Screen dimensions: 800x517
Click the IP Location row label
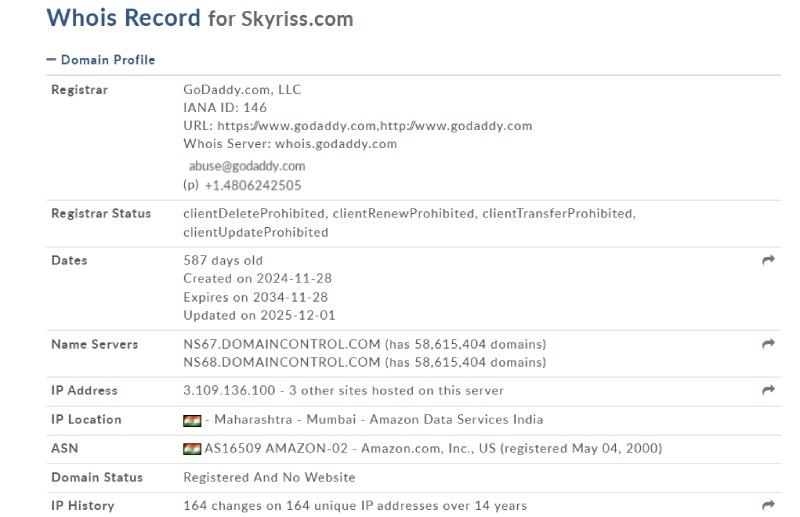click(86, 420)
